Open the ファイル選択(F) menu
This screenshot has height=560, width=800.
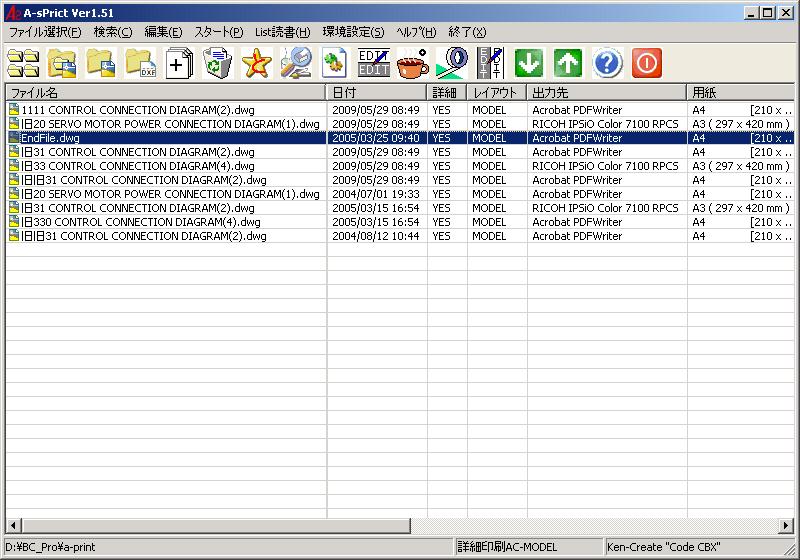pyautogui.click(x=45, y=32)
